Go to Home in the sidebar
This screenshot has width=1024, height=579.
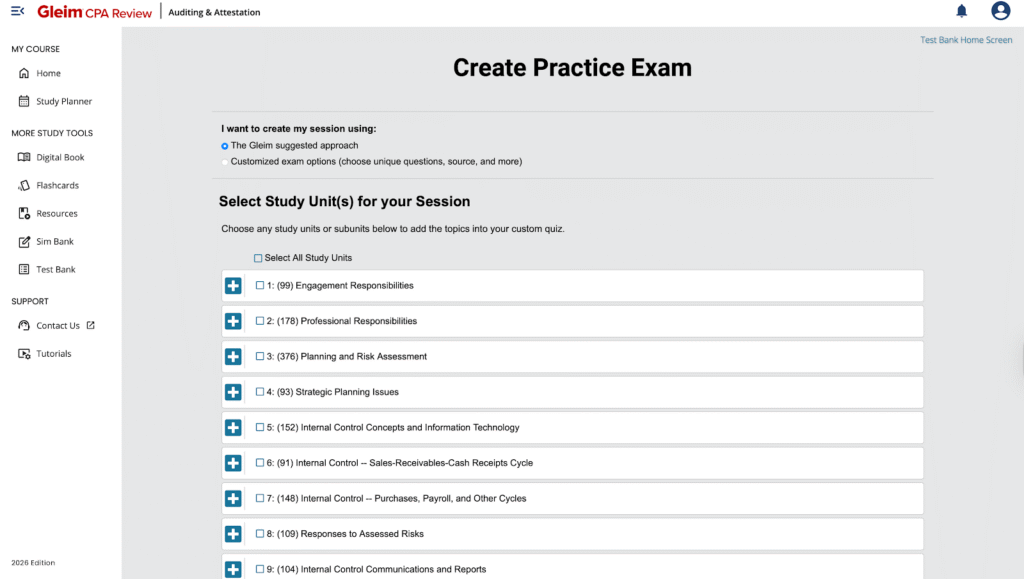tap(48, 73)
